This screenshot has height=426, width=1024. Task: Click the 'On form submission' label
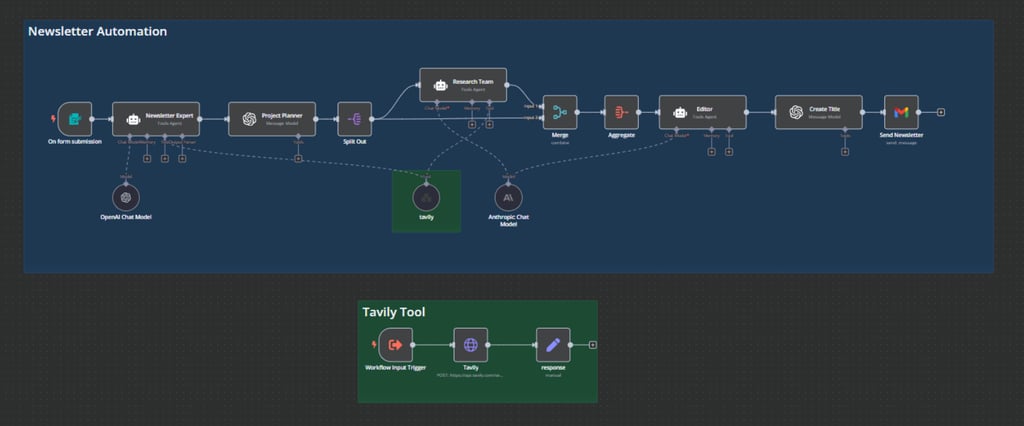(x=75, y=141)
